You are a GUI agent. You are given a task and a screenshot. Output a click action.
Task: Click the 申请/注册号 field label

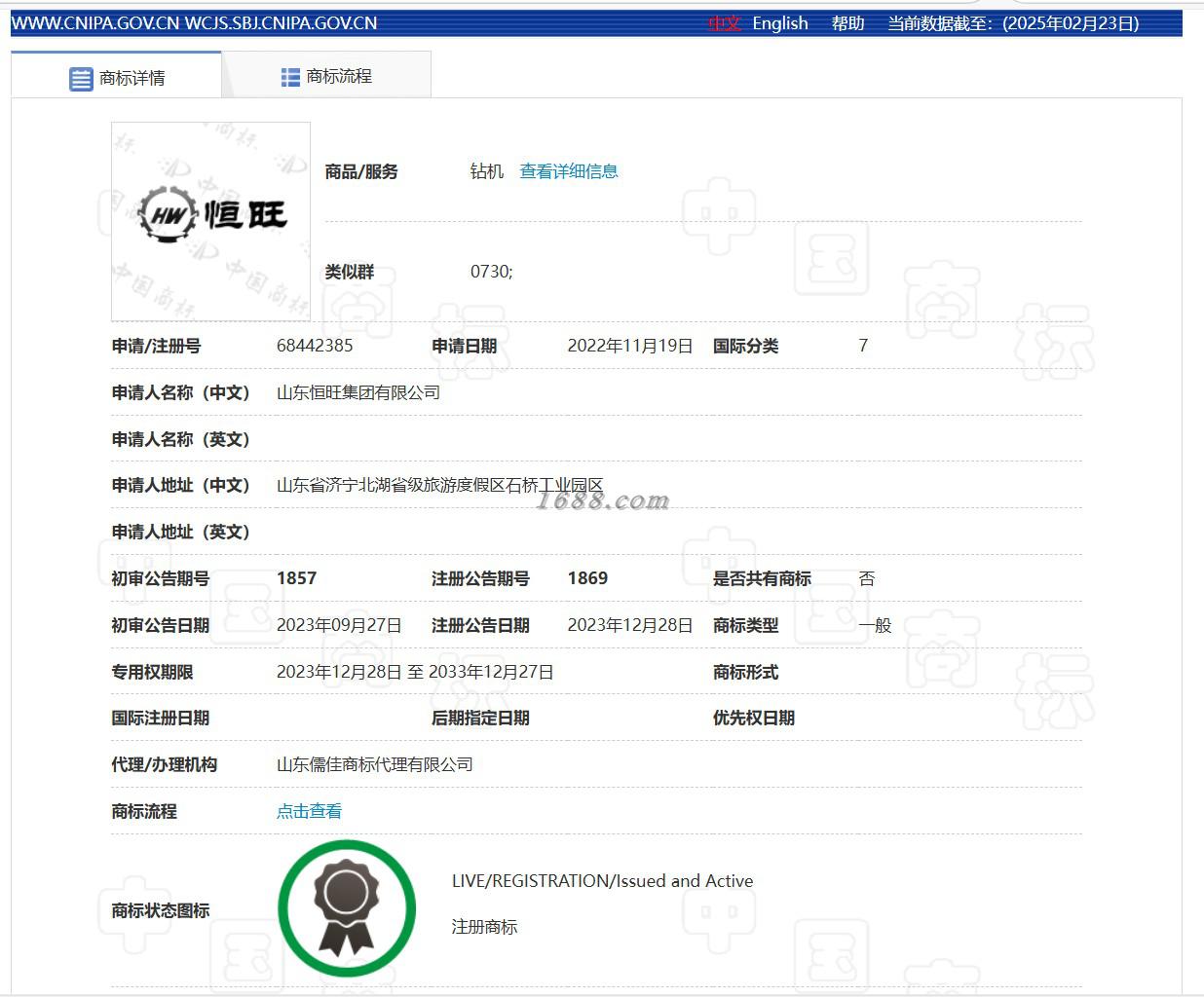[x=156, y=346]
